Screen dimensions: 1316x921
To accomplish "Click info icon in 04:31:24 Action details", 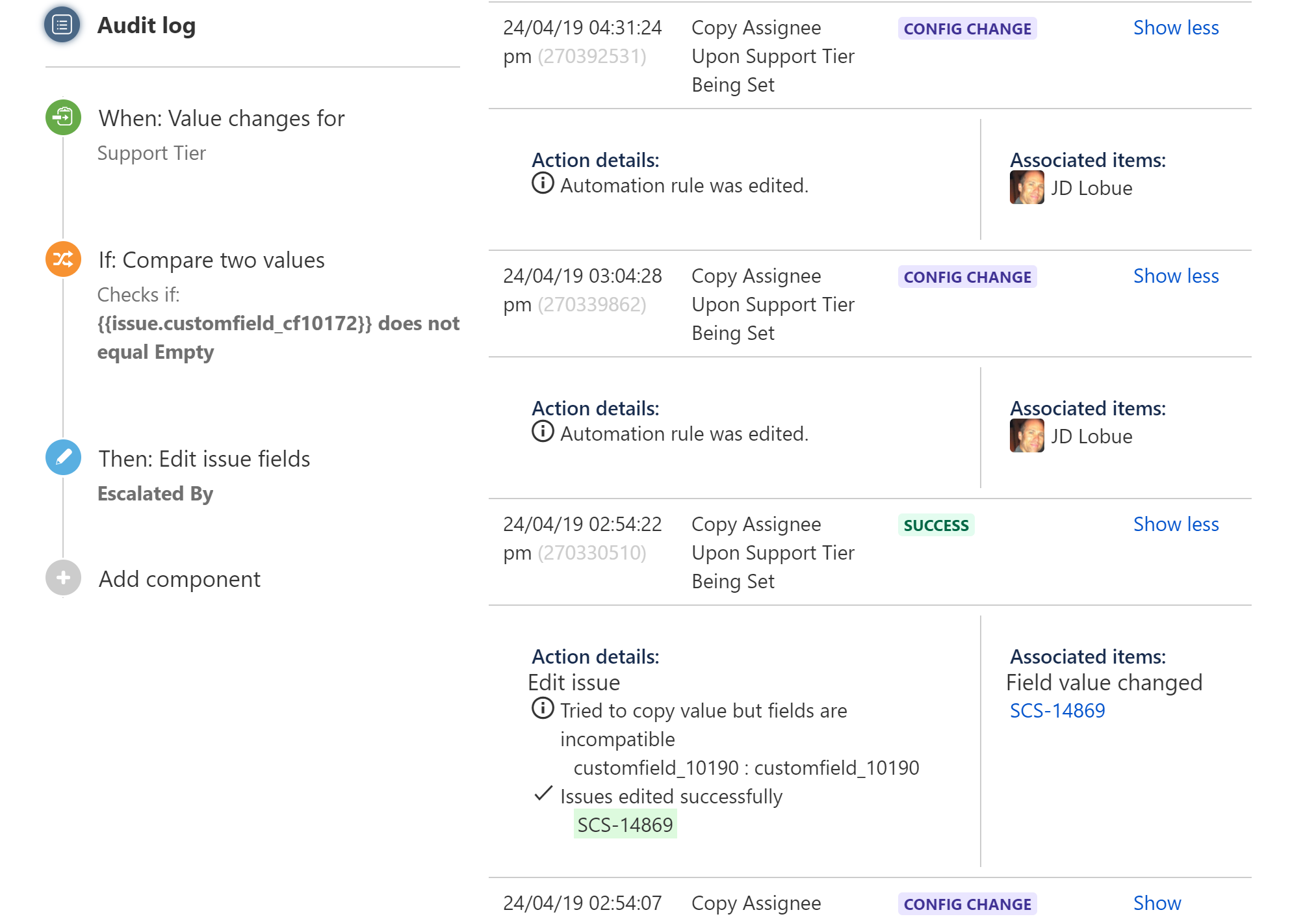I will 543,183.
